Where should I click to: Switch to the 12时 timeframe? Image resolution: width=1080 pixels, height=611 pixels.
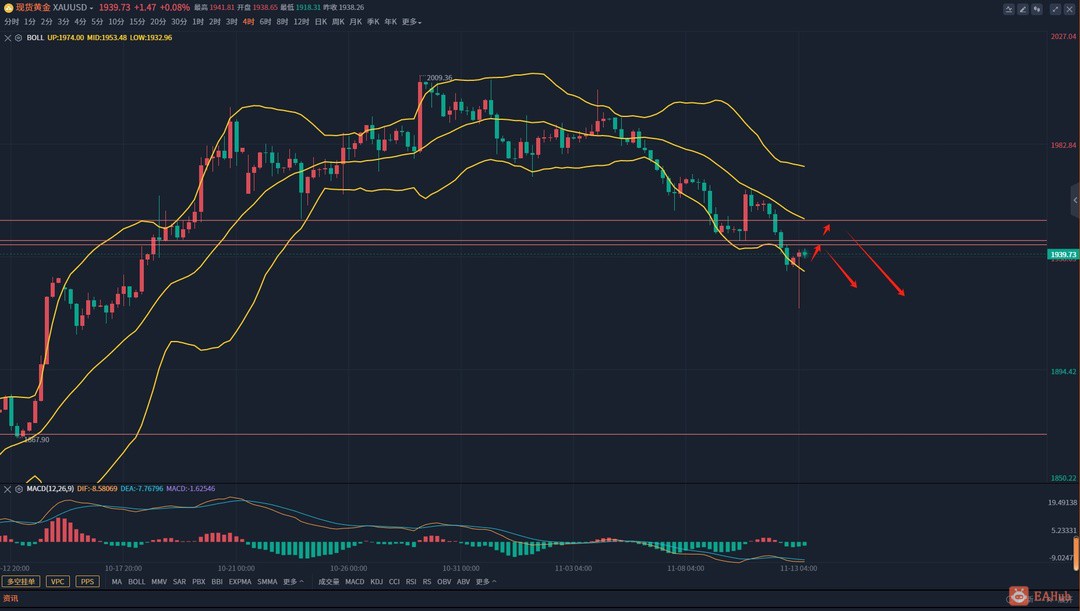coord(301,22)
